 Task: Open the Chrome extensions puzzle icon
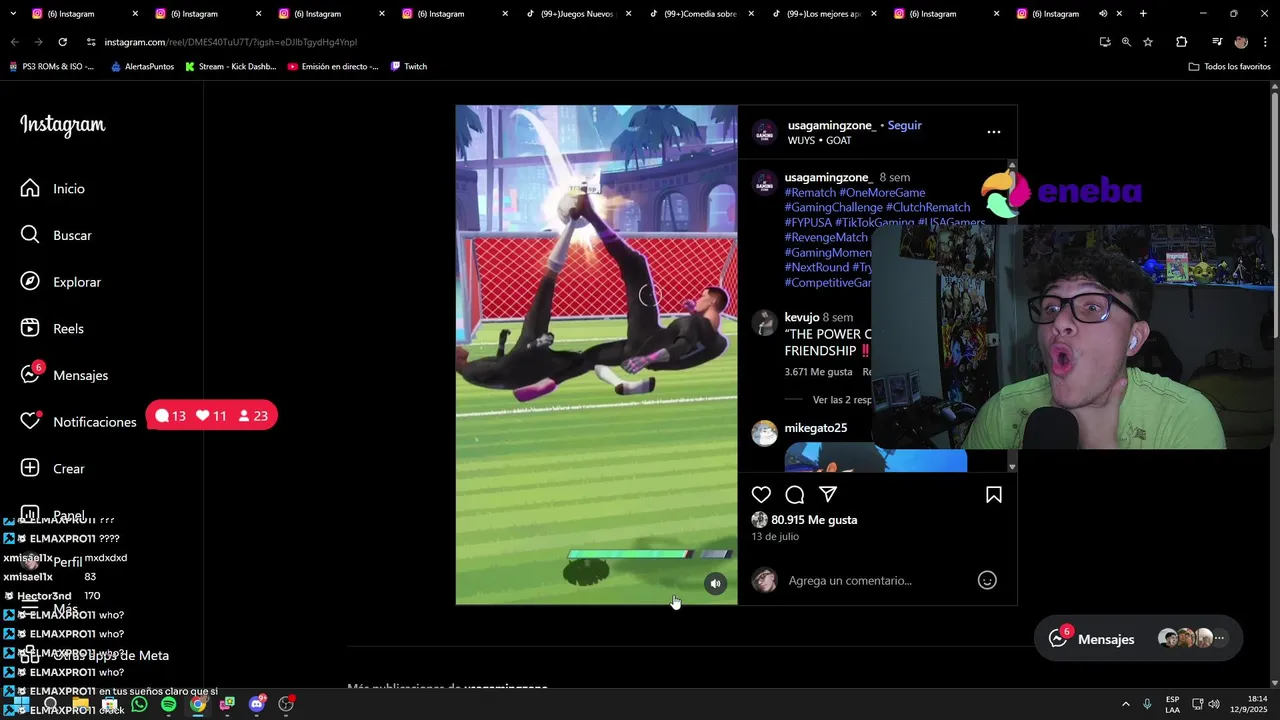(x=1181, y=42)
